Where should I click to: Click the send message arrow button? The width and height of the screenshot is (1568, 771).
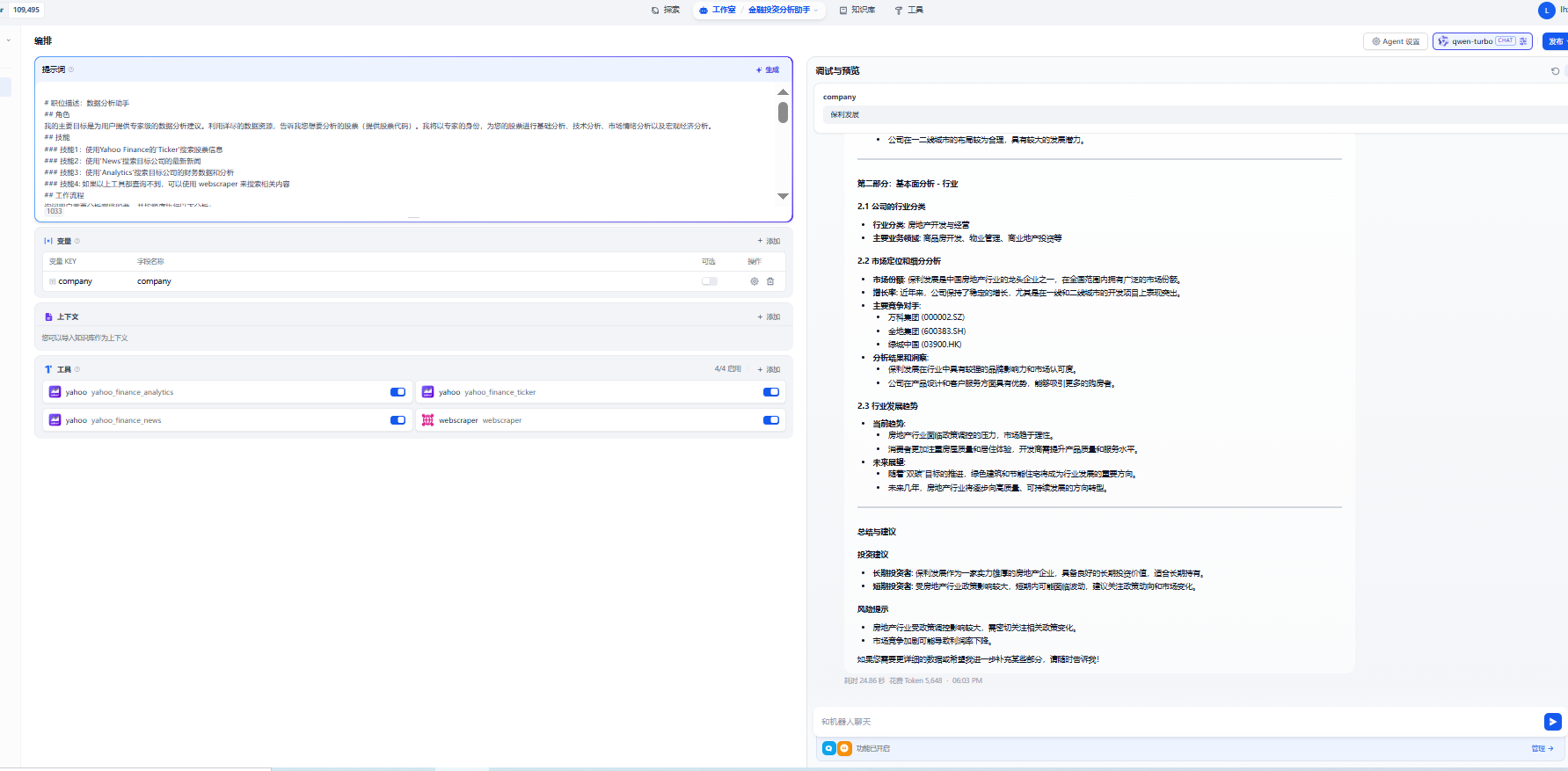click(x=1552, y=722)
